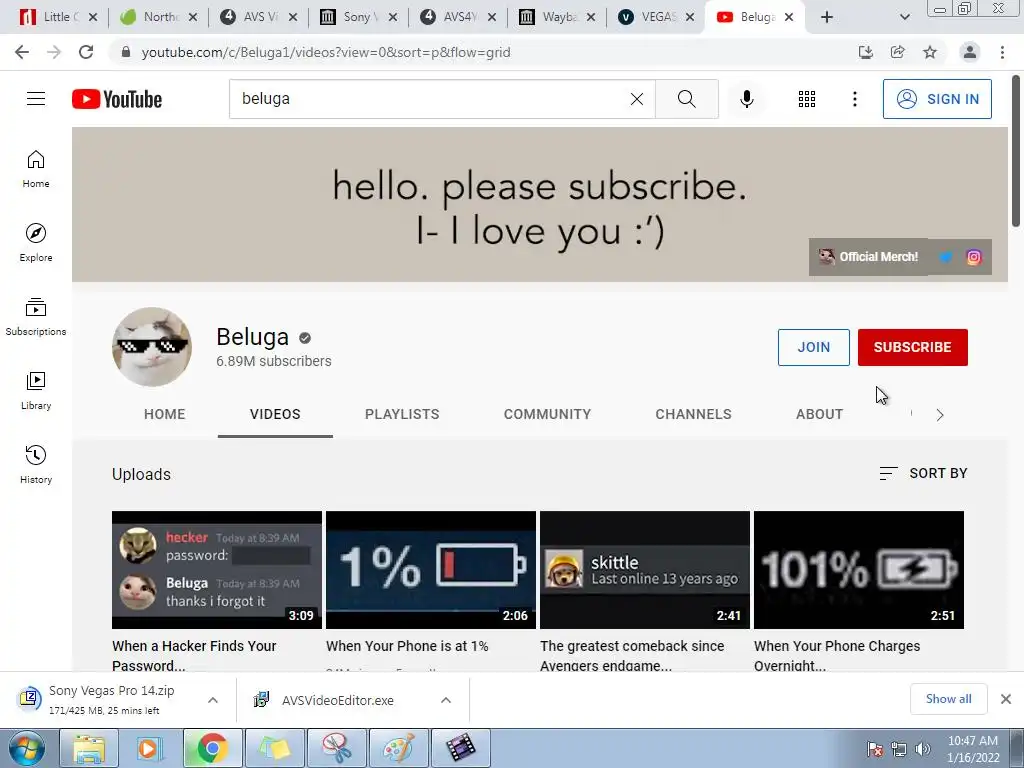Share this page via browser share icon
1024x768 pixels.
898,52
